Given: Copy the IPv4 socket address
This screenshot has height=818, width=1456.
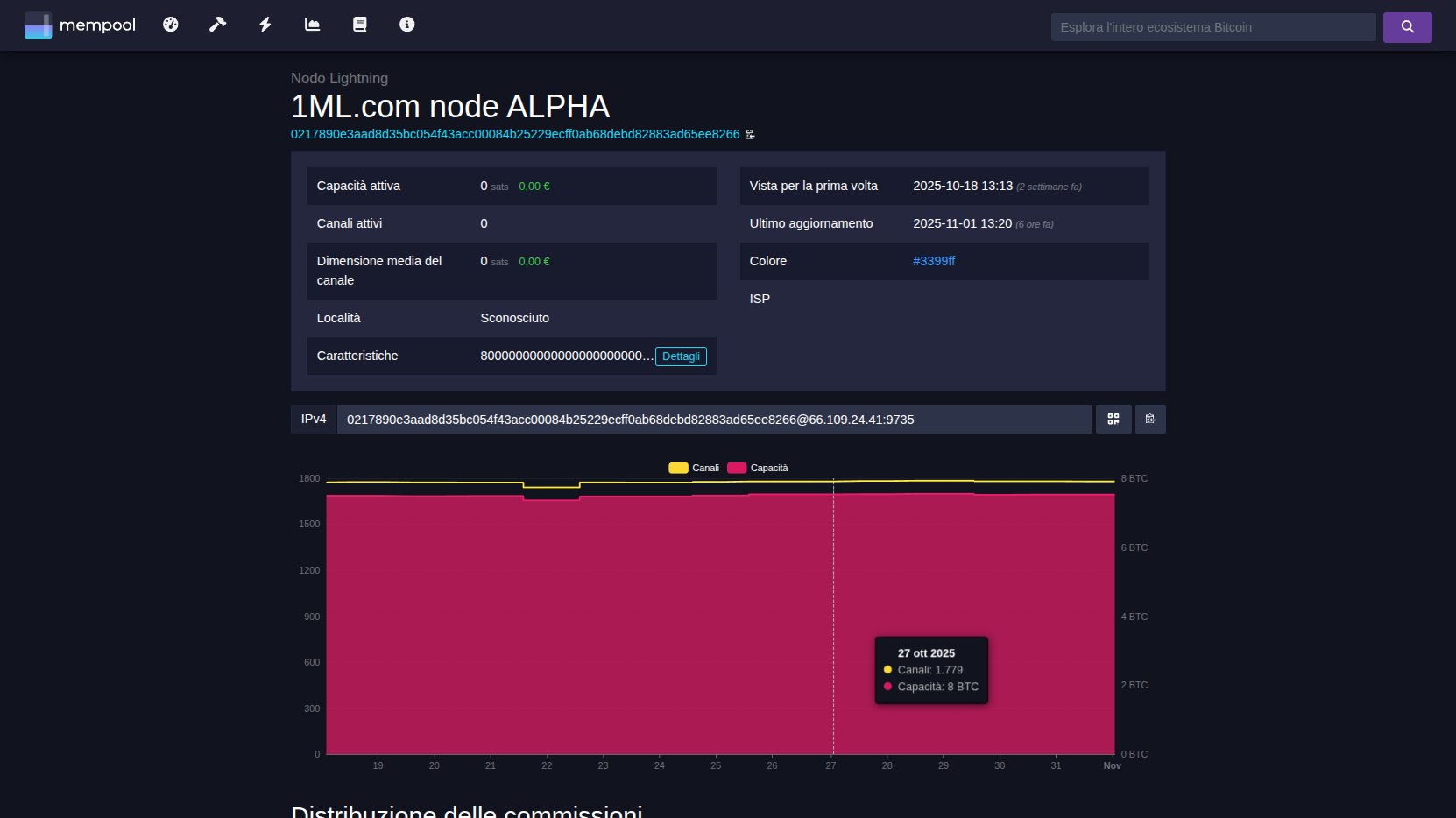Looking at the screenshot, I should click(1149, 420).
